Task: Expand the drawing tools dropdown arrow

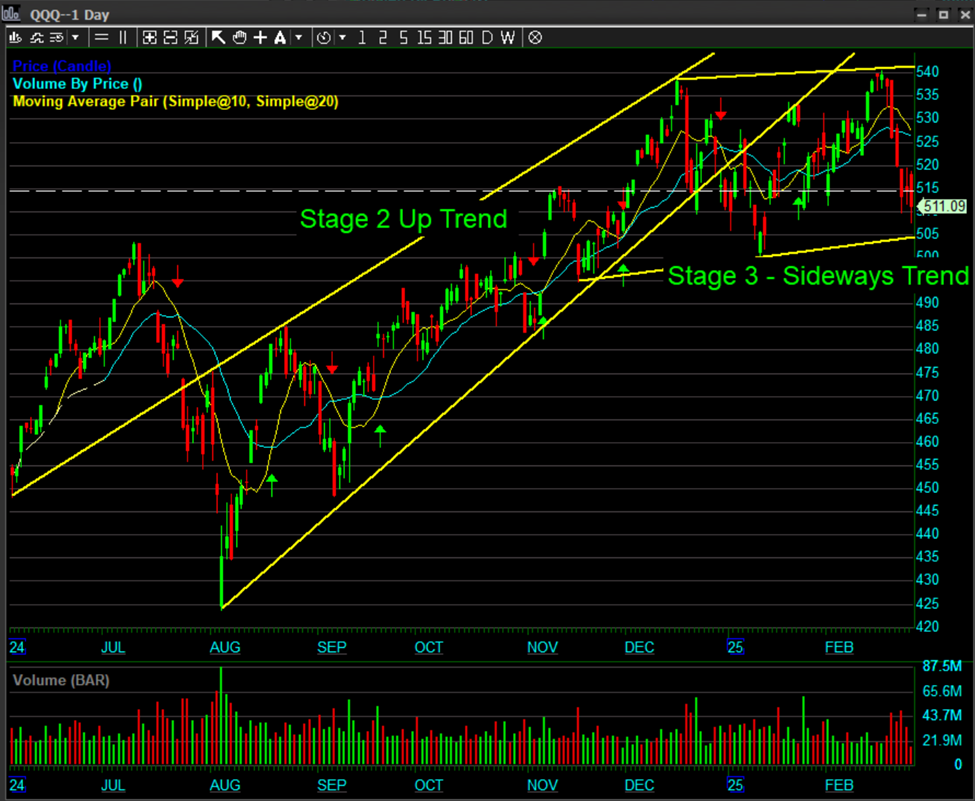Action: point(298,37)
